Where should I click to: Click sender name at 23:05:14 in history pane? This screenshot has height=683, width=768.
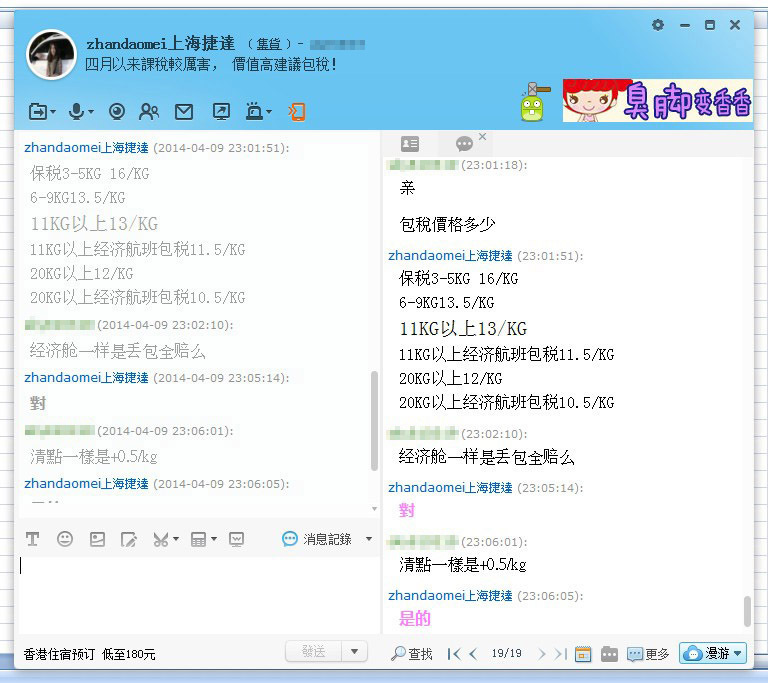coord(450,488)
